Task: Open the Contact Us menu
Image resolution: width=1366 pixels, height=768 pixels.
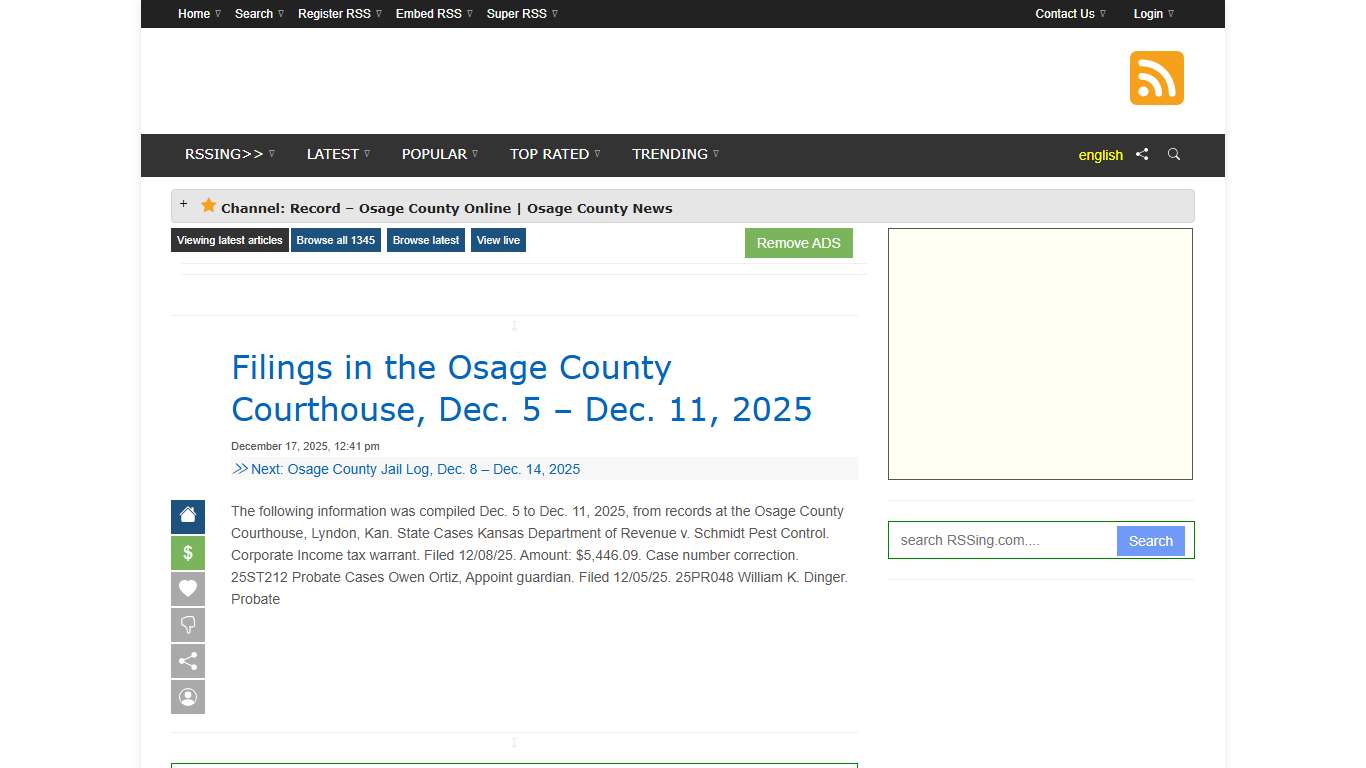Action: coord(1064,13)
